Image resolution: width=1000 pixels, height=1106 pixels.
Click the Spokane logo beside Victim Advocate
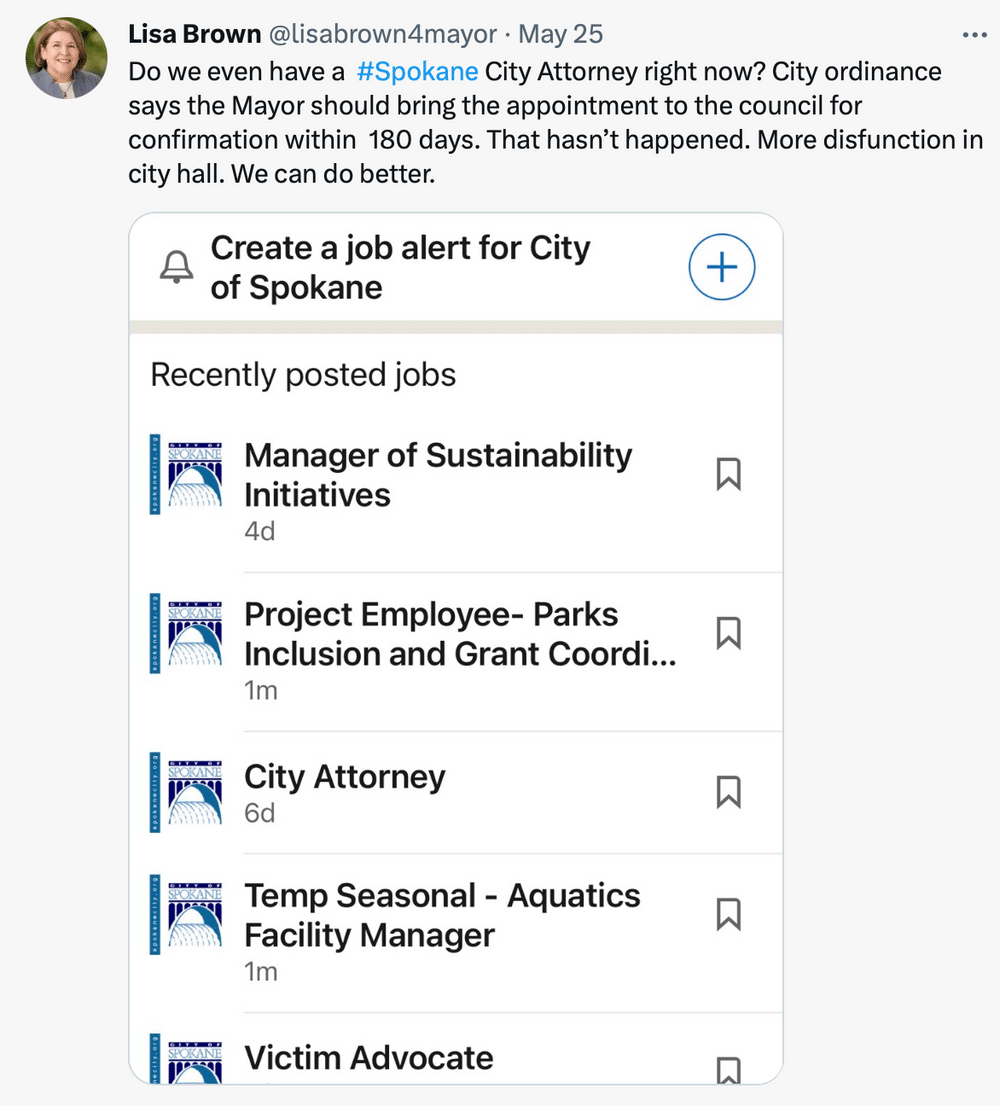[186, 1060]
